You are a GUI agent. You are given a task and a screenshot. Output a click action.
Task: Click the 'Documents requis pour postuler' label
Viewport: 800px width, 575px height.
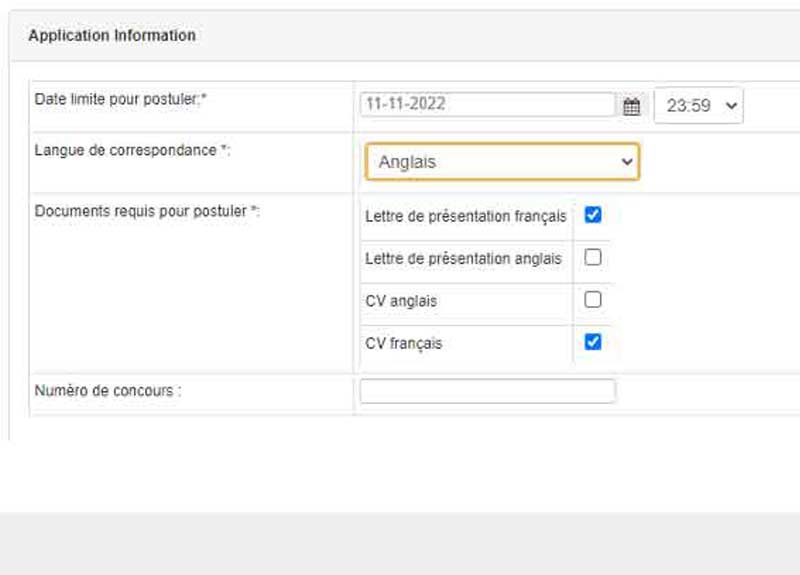click(x=147, y=211)
